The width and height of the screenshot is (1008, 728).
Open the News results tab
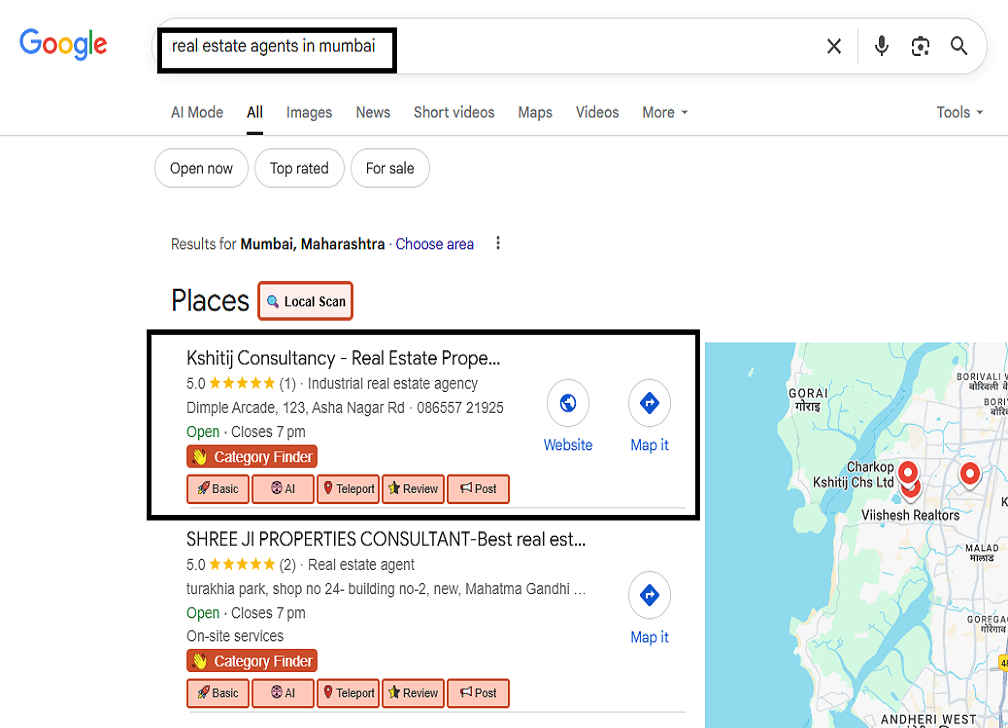click(x=372, y=112)
